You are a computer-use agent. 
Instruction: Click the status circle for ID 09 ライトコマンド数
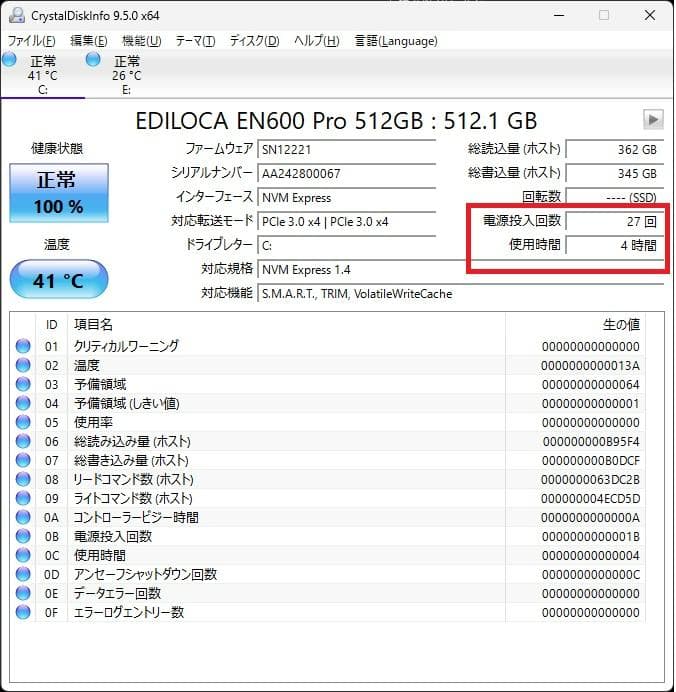pos(23,498)
